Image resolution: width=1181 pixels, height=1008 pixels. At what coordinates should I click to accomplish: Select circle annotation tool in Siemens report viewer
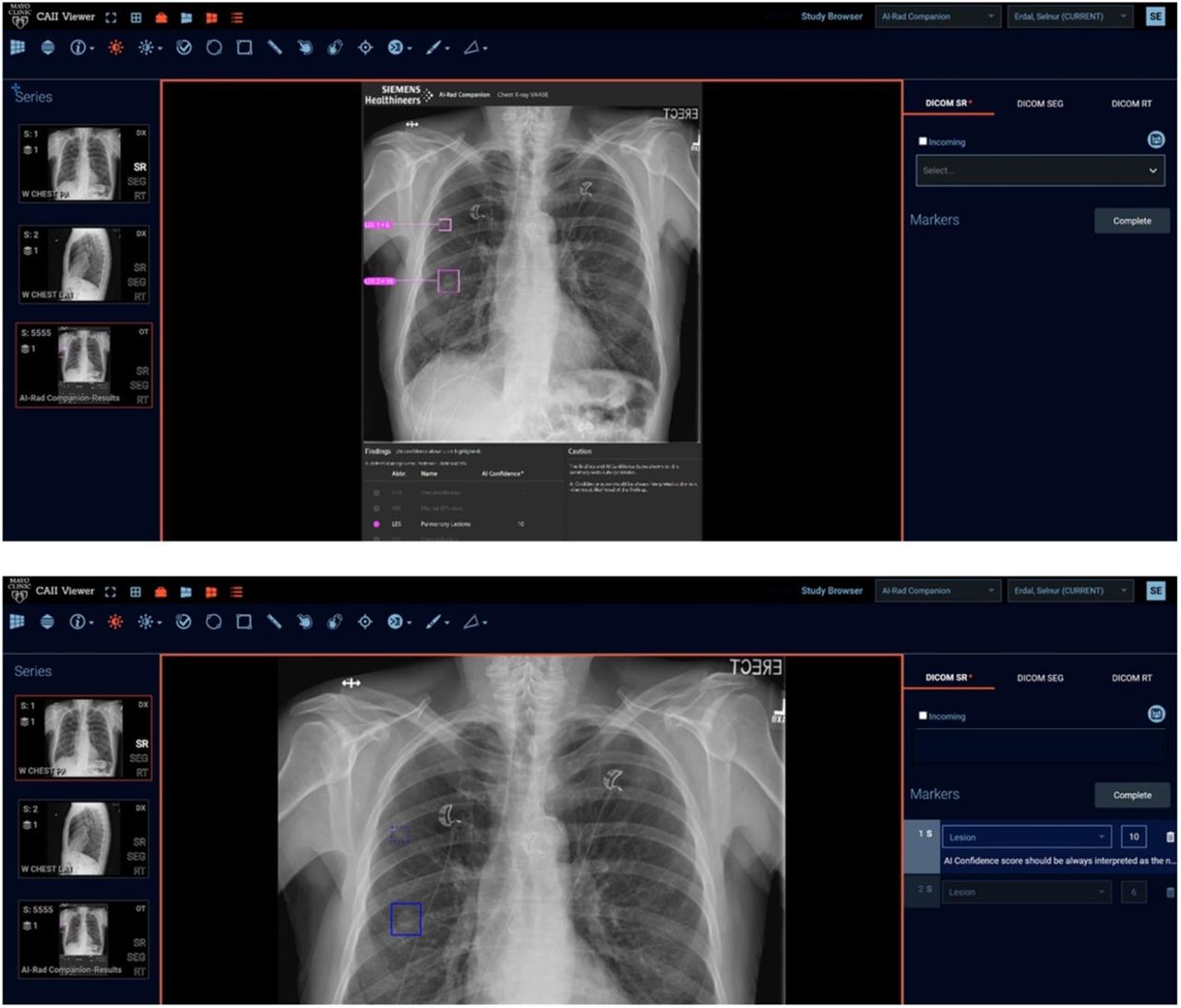214,47
